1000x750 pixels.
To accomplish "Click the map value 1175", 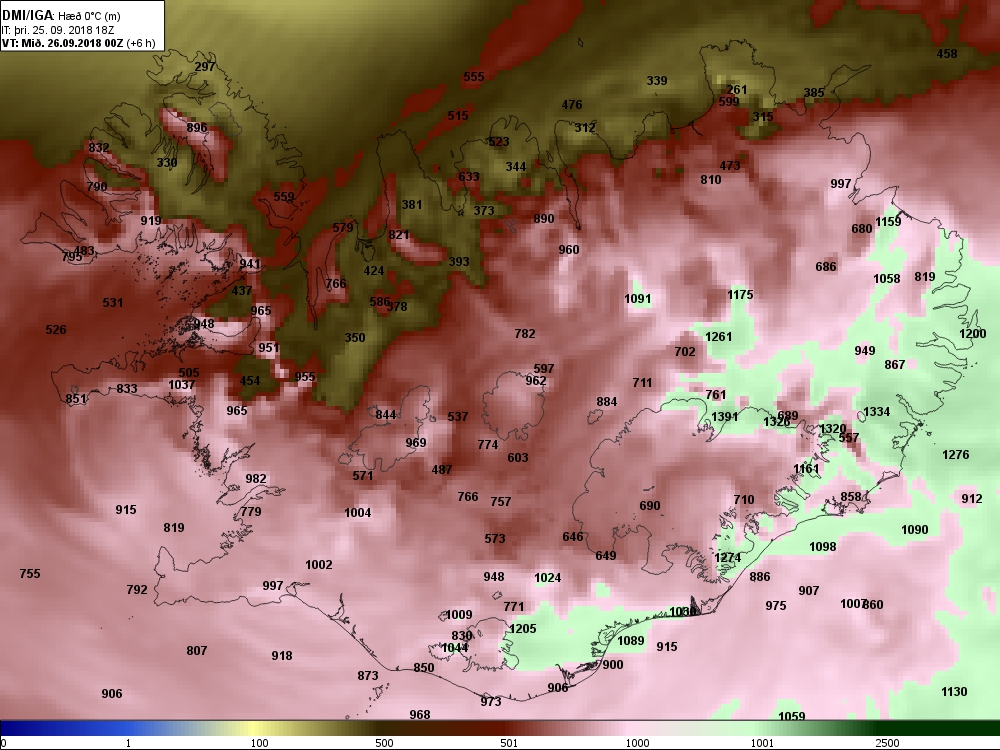I will 740,295.
